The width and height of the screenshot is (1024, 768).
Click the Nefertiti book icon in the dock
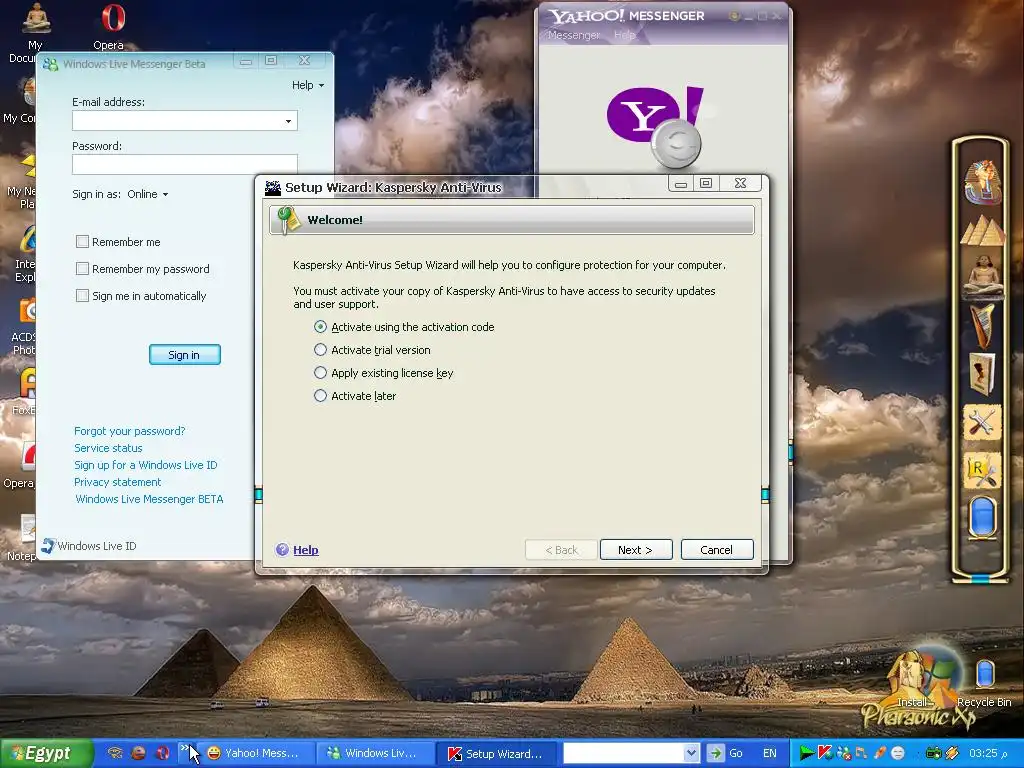pyautogui.click(x=982, y=373)
